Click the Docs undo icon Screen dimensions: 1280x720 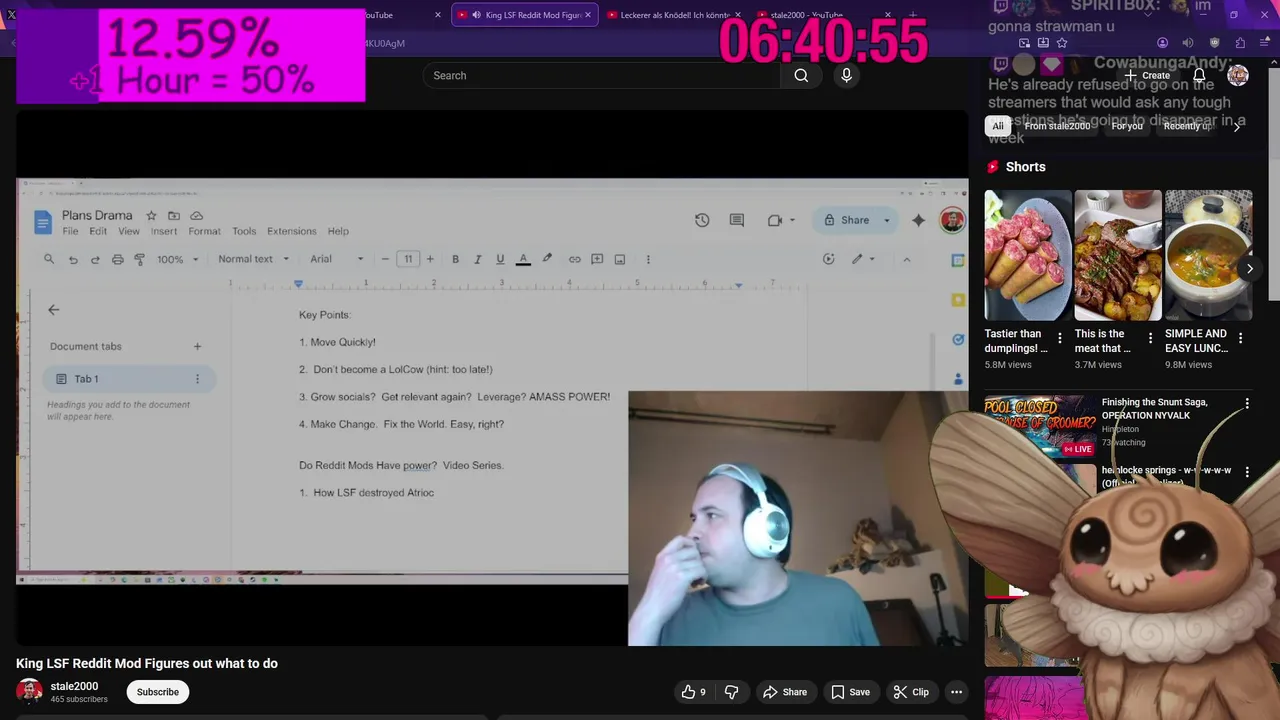point(73,259)
